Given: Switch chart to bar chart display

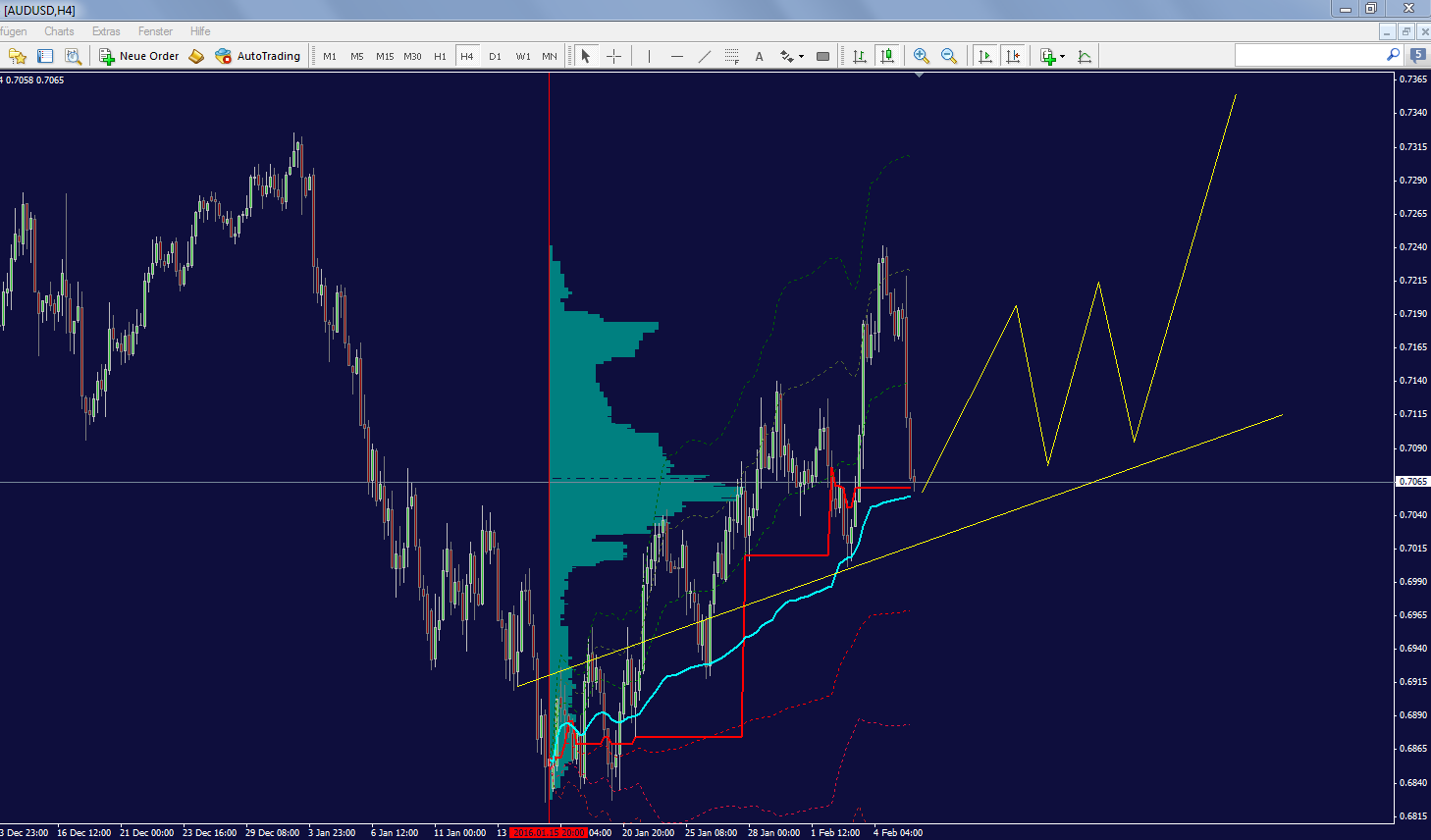Looking at the screenshot, I should pyautogui.click(x=860, y=56).
